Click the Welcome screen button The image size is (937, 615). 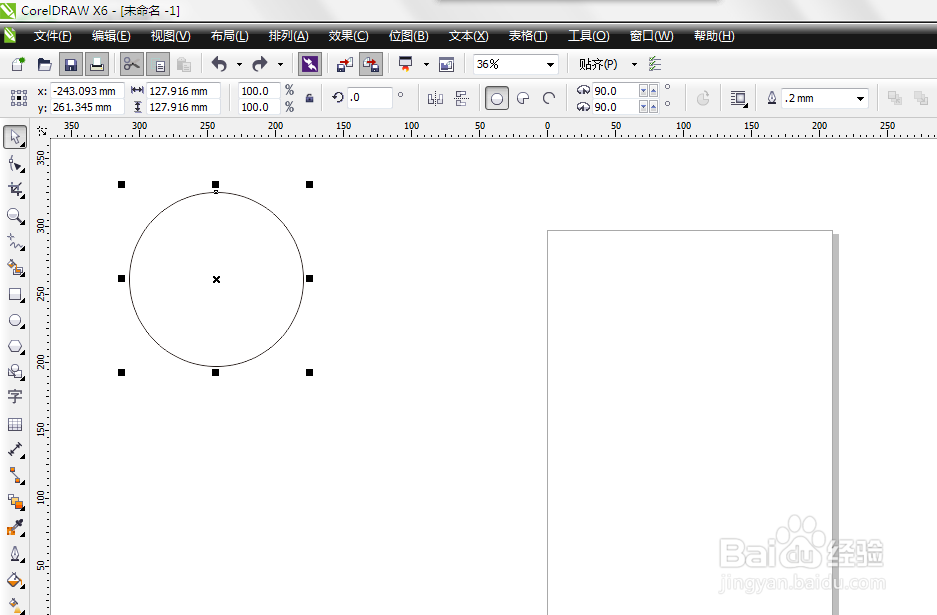click(446, 64)
